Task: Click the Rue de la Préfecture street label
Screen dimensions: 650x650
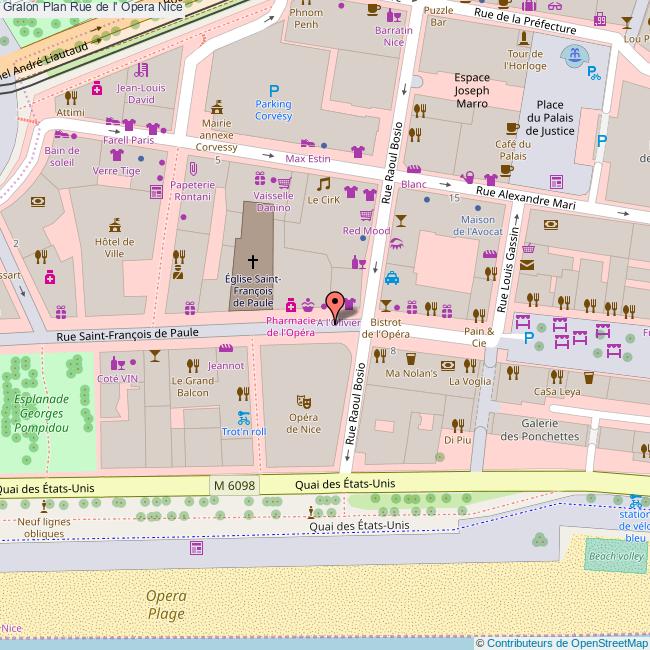Action: point(525,21)
